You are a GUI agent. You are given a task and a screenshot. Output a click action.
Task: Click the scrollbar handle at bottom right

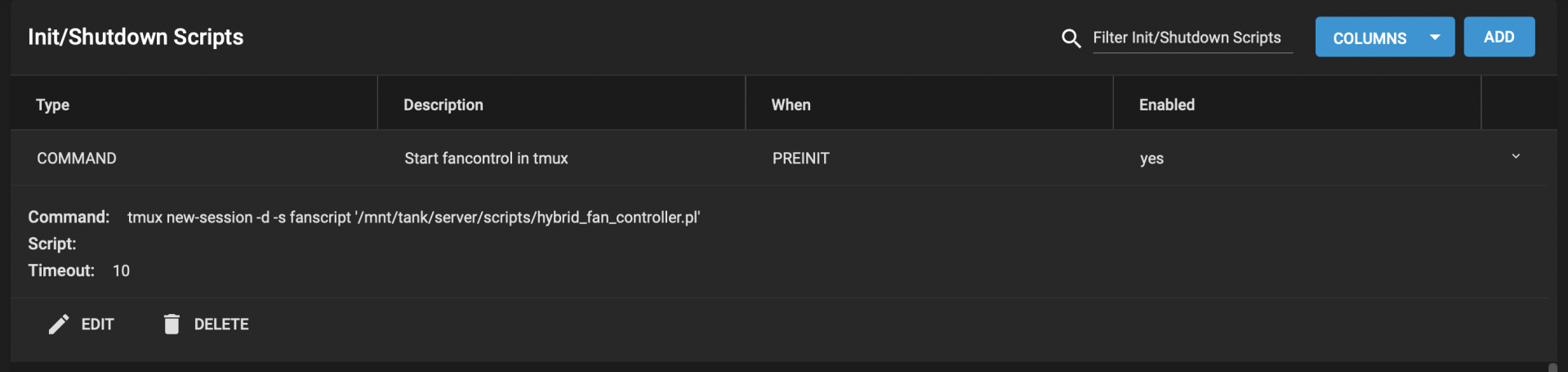(1552, 367)
